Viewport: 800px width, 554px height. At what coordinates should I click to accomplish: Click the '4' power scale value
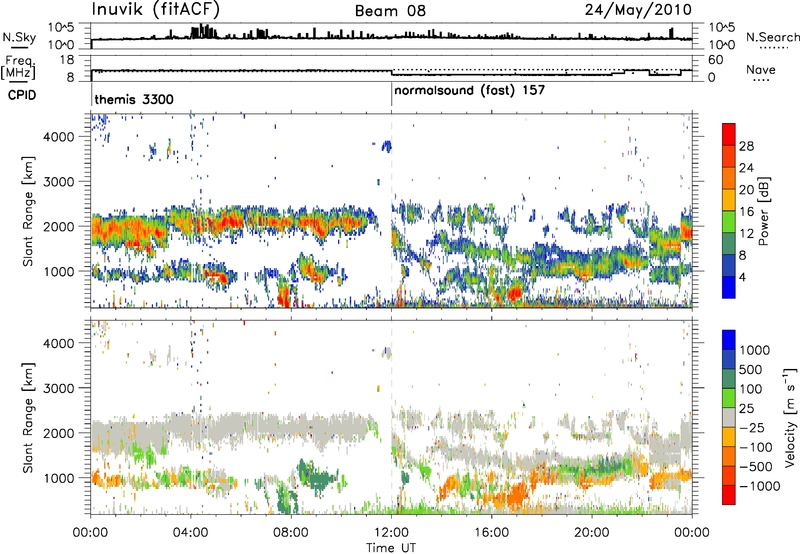tap(742, 278)
